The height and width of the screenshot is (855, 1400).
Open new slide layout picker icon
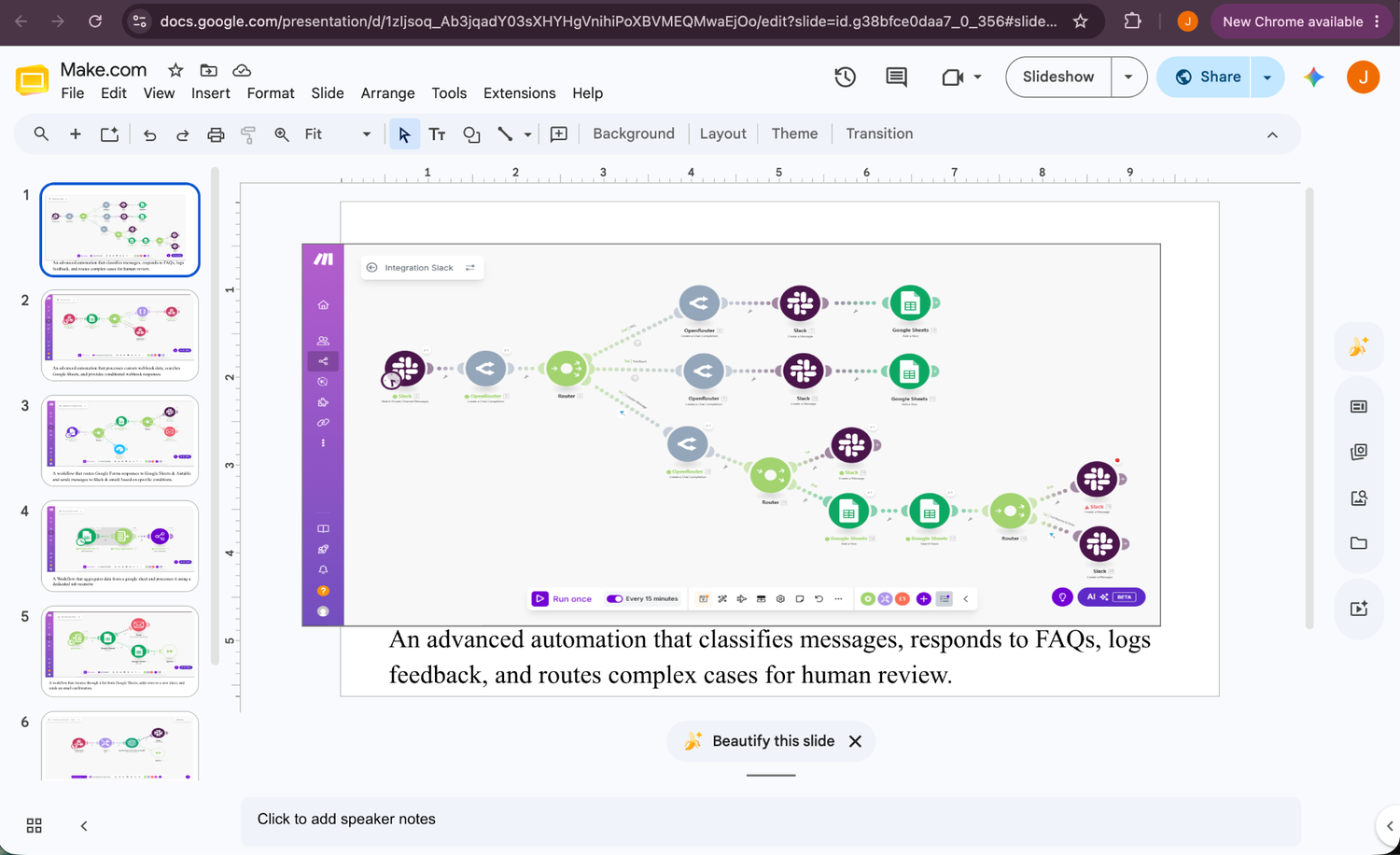tap(109, 134)
